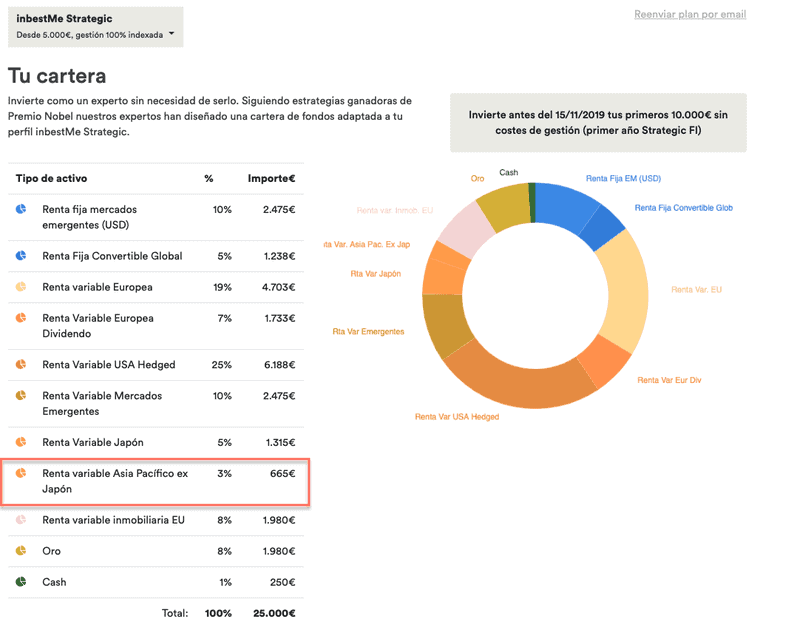The image size is (800, 633).
Task: Click the Renta Fija EM (USD) chart label
Action: pyautogui.click(x=623, y=179)
